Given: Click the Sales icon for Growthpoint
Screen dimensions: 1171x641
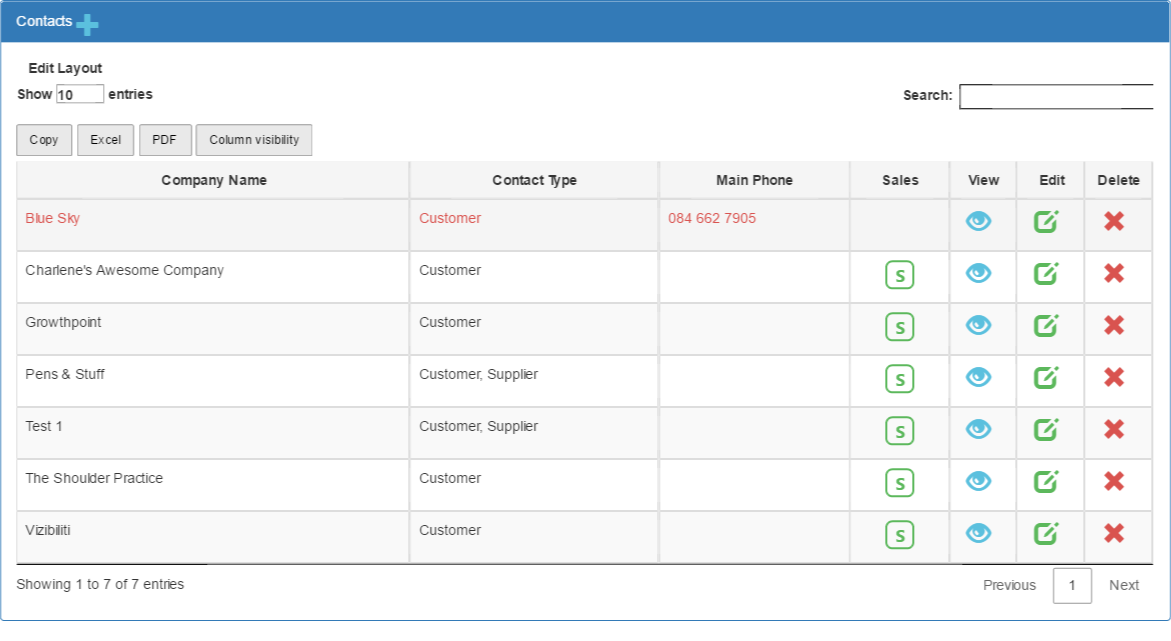Looking at the screenshot, I should [899, 326].
